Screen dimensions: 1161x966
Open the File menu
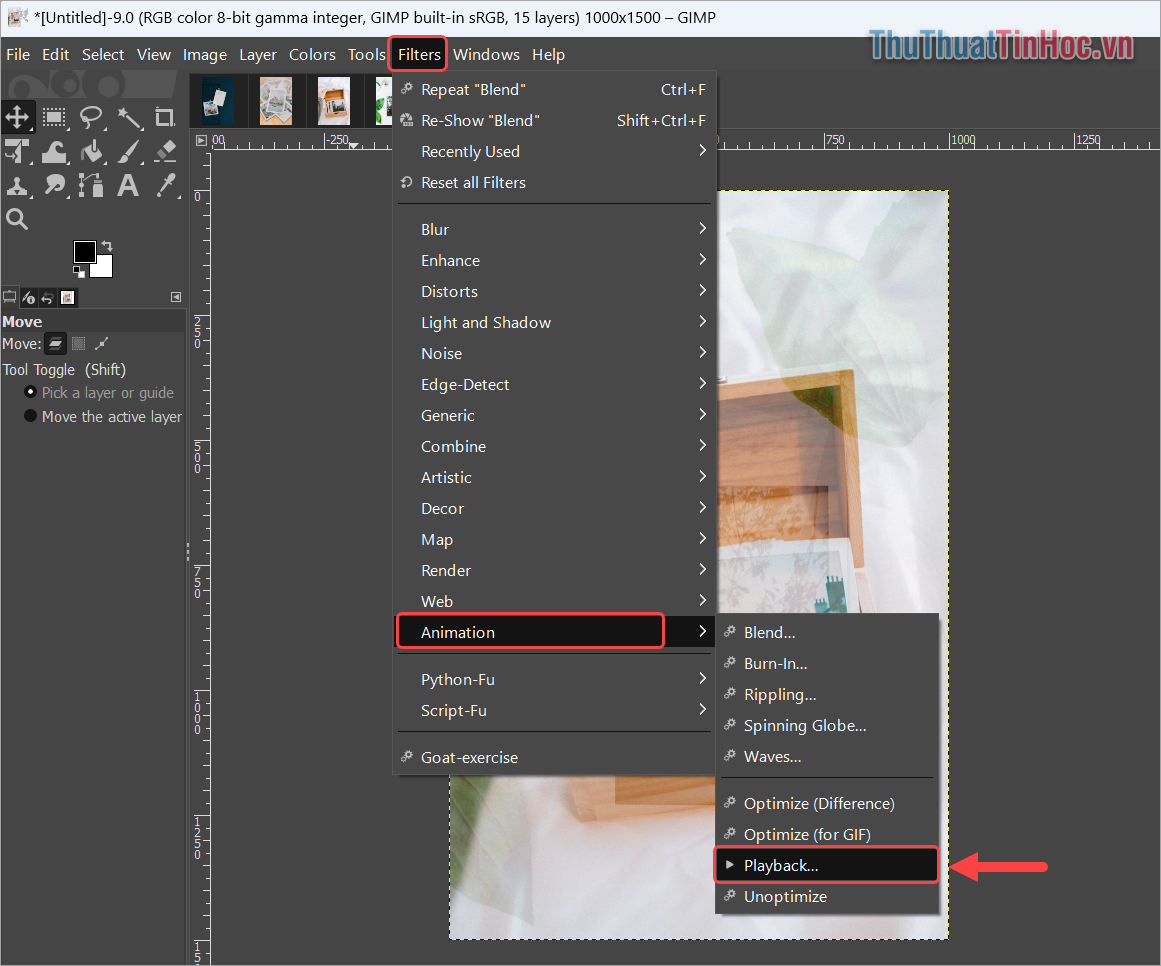coord(18,55)
